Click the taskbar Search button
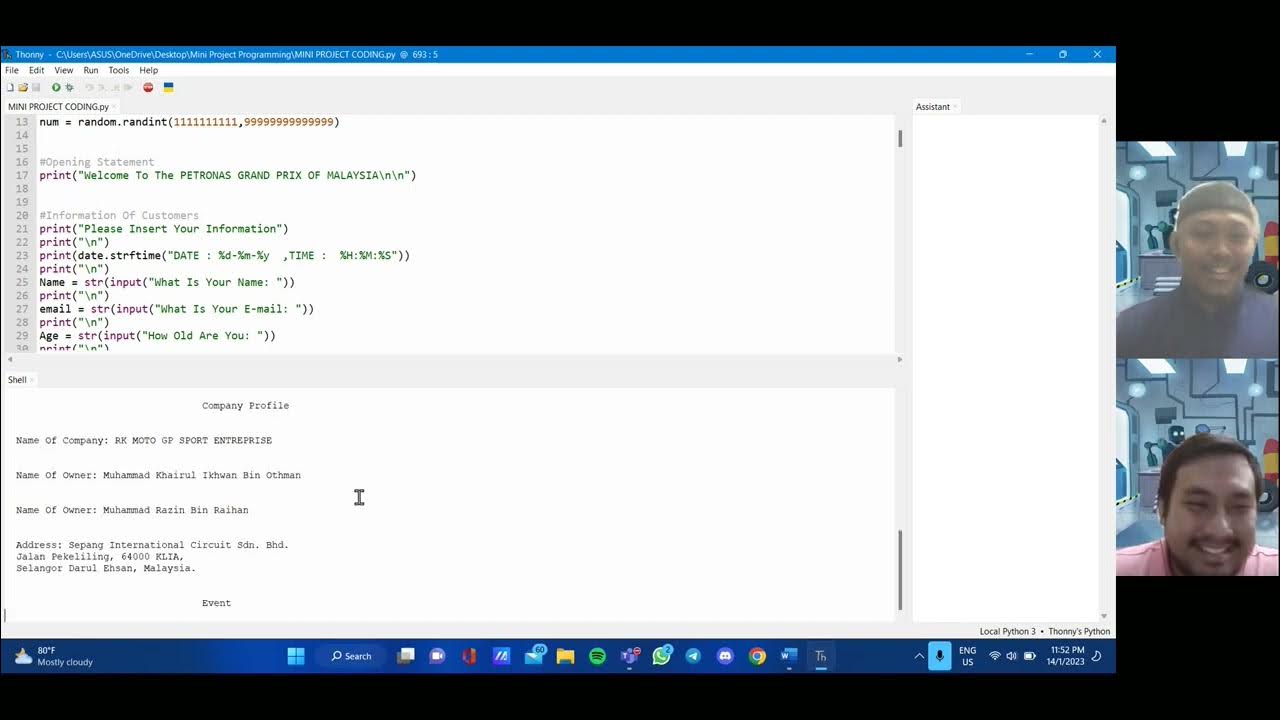The image size is (1280, 720). pyautogui.click(x=351, y=656)
